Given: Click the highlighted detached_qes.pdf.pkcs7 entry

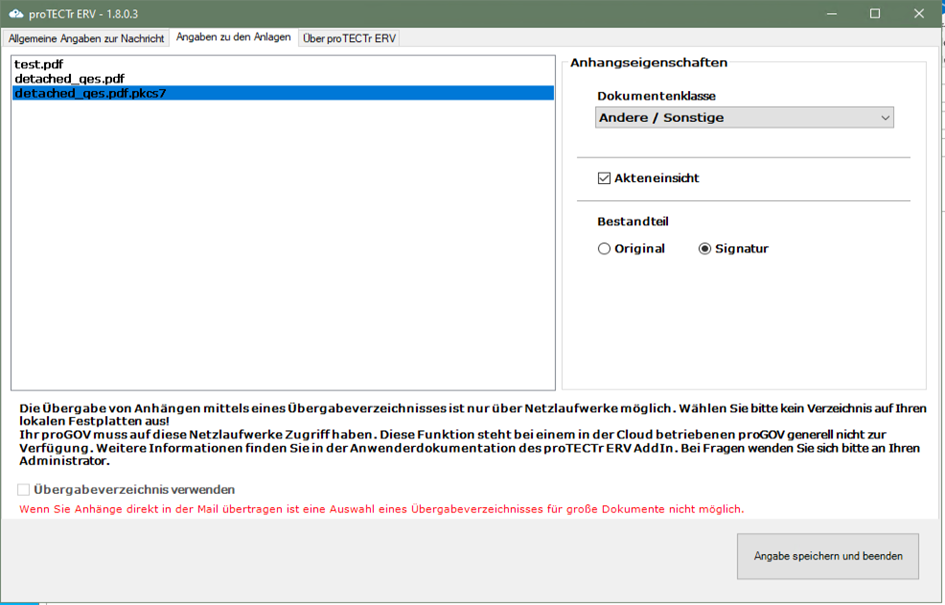Looking at the screenshot, I should [89, 93].
